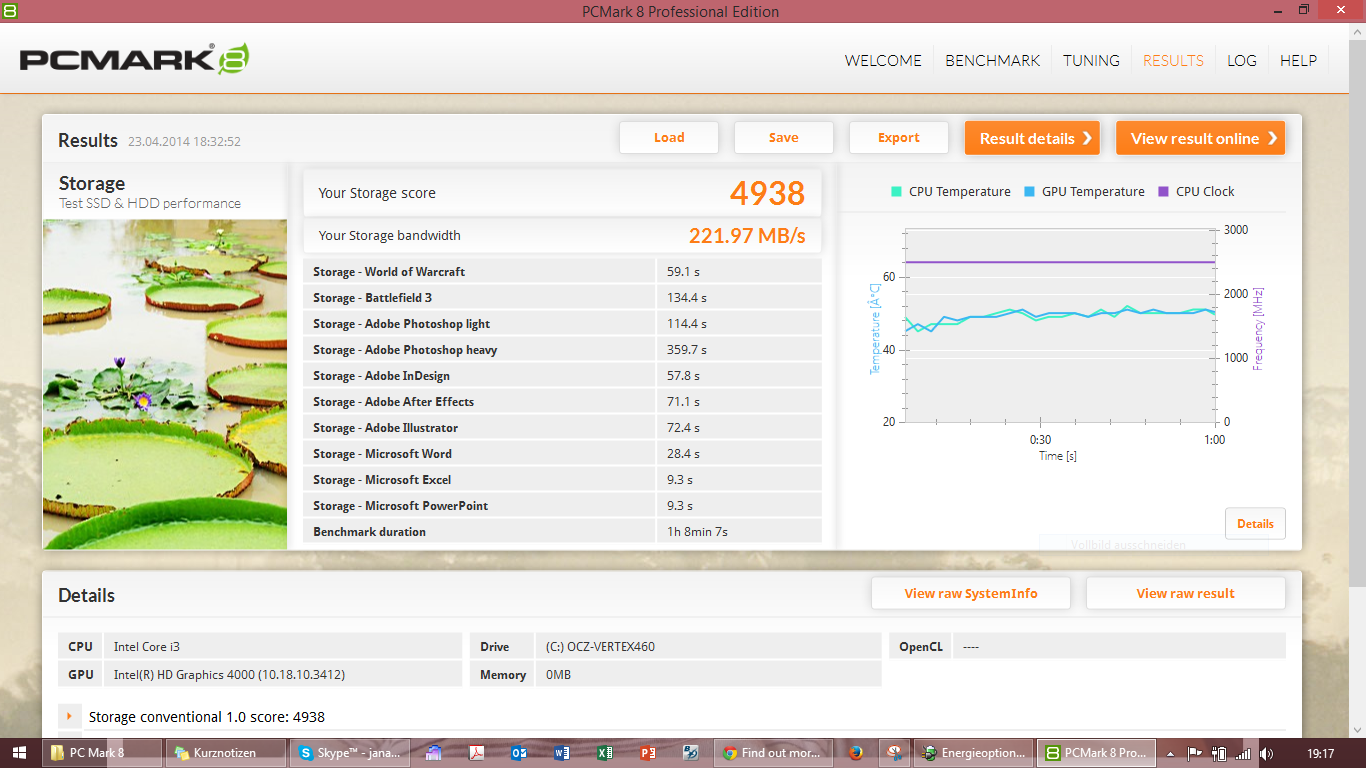Check the battery status tray icon
This screenshot has height=768, width=1366.
pyautogui.click(x=1219, y=753)
